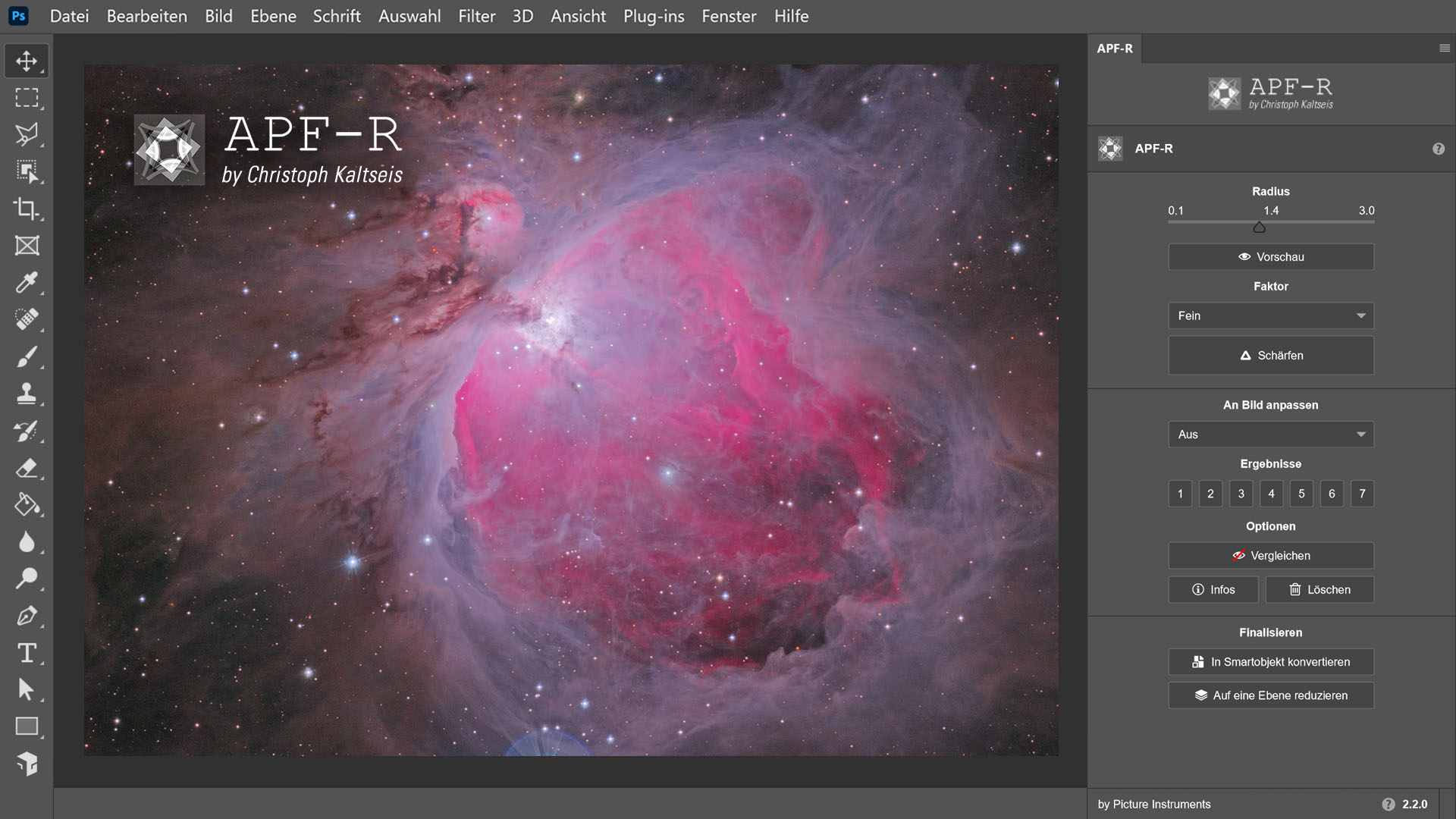Show result number 2

tap(1210, 494)
